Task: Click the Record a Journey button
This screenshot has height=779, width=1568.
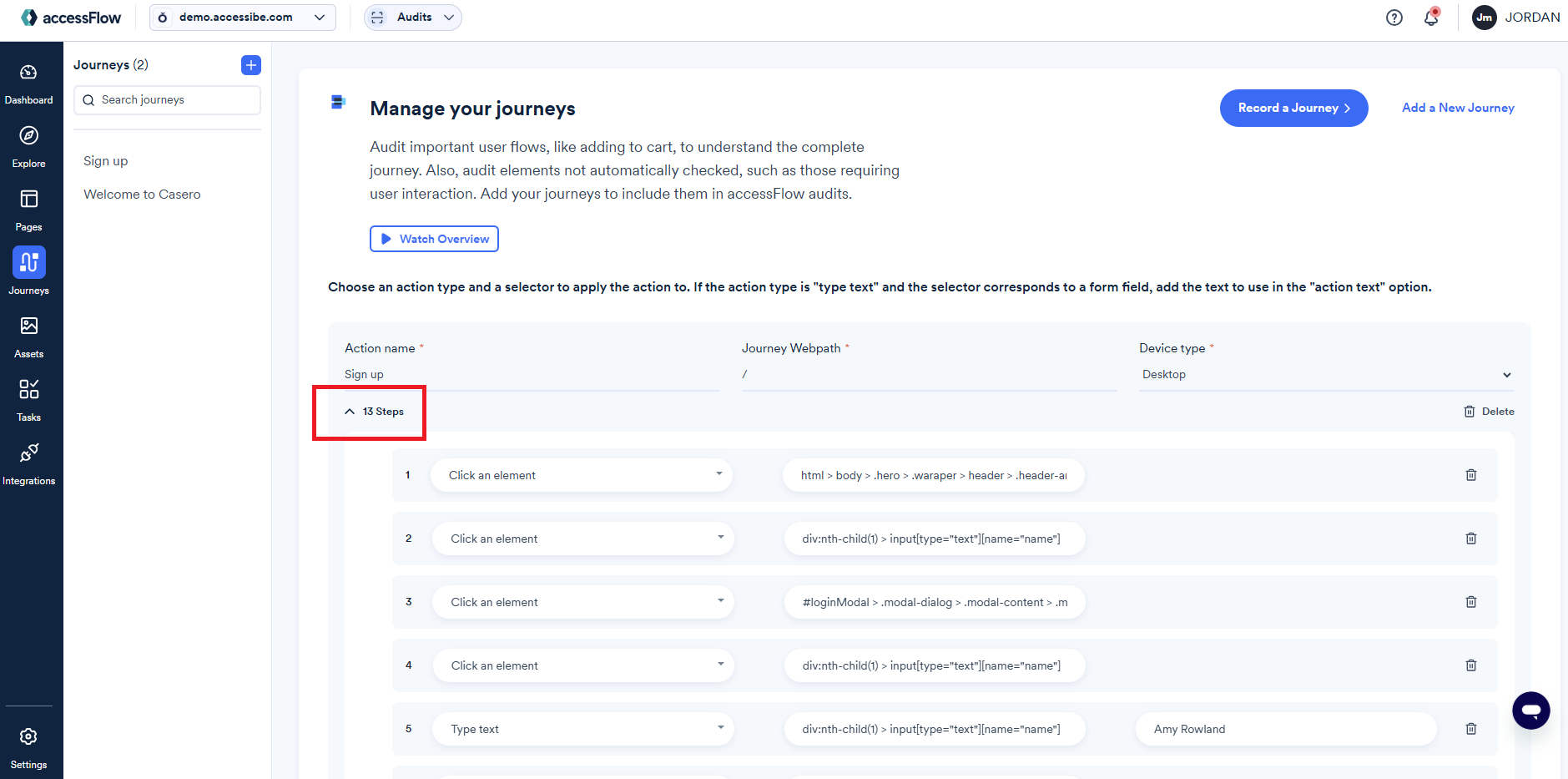Action: (1293, 108)
